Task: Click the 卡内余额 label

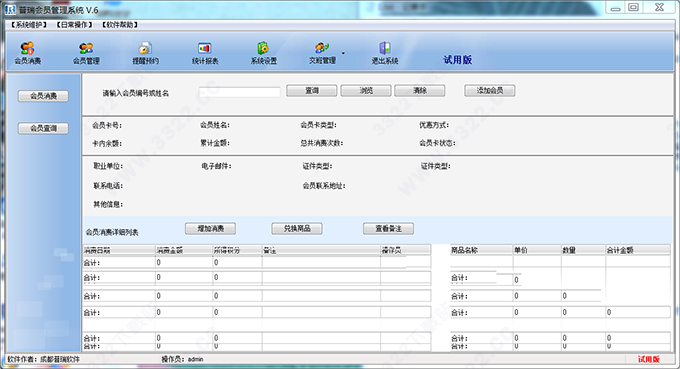Action: 107,143
